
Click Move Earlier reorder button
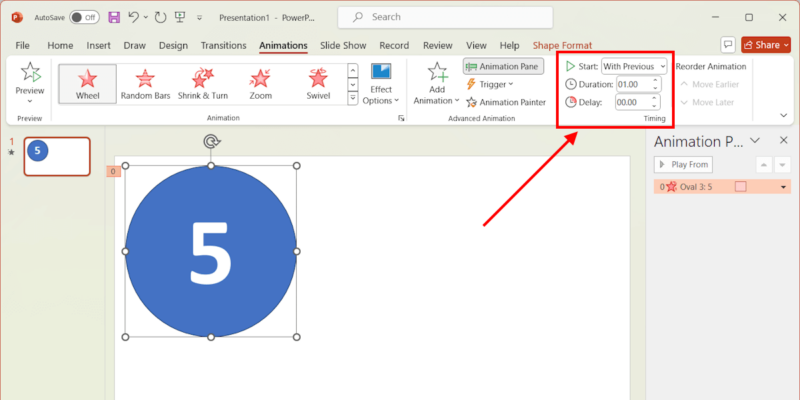710,84
